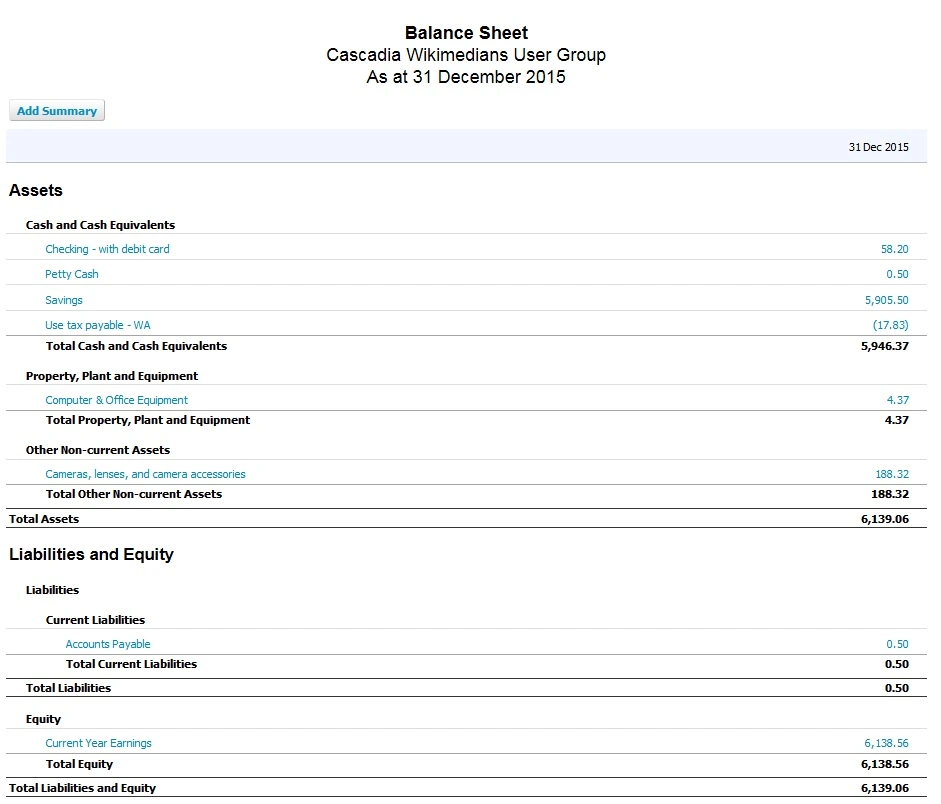Click the Property, Plant and Equipment subheading
Image resolution: width=941 pixels, height=804 pixels.
coord(112,376)
